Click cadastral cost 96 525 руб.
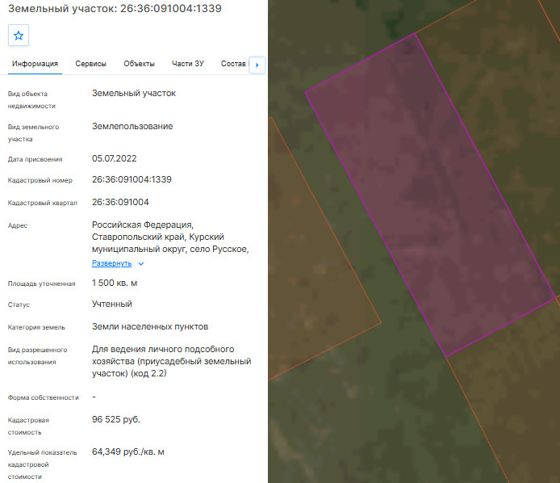 point(116,419)
